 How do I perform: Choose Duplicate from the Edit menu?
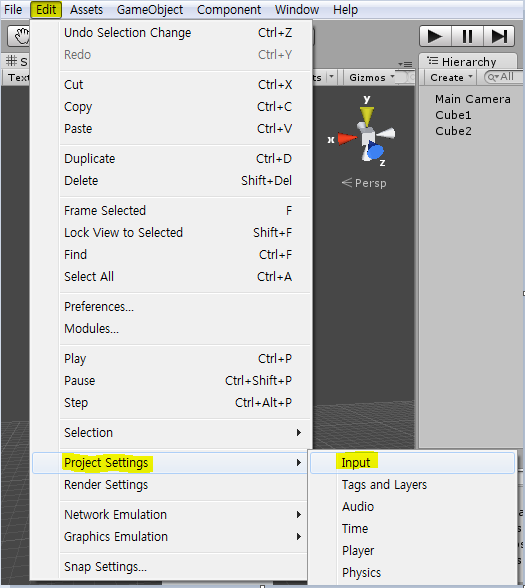click(172, 159)
